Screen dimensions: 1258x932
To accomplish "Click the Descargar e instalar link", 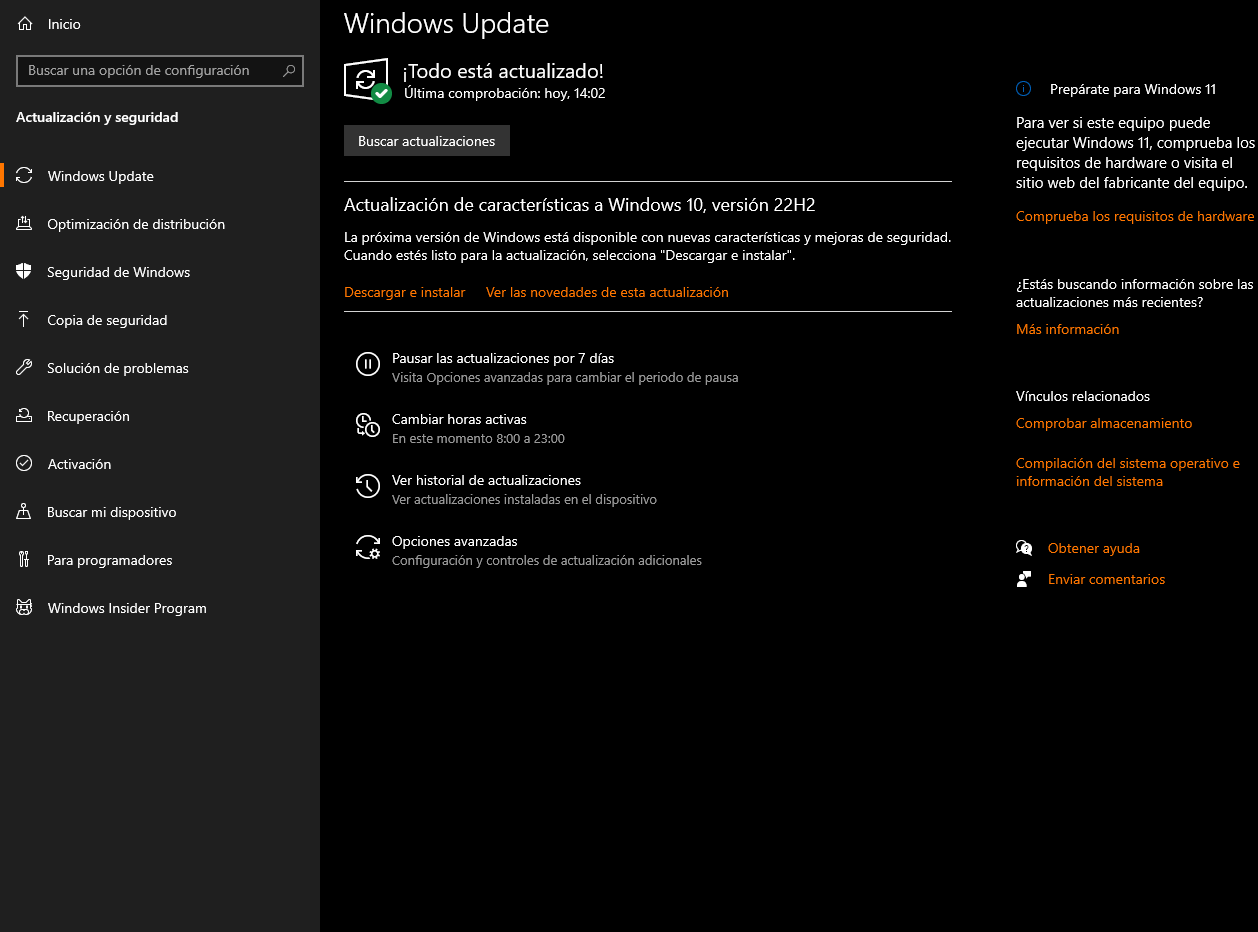I will [x=405, y=293].
